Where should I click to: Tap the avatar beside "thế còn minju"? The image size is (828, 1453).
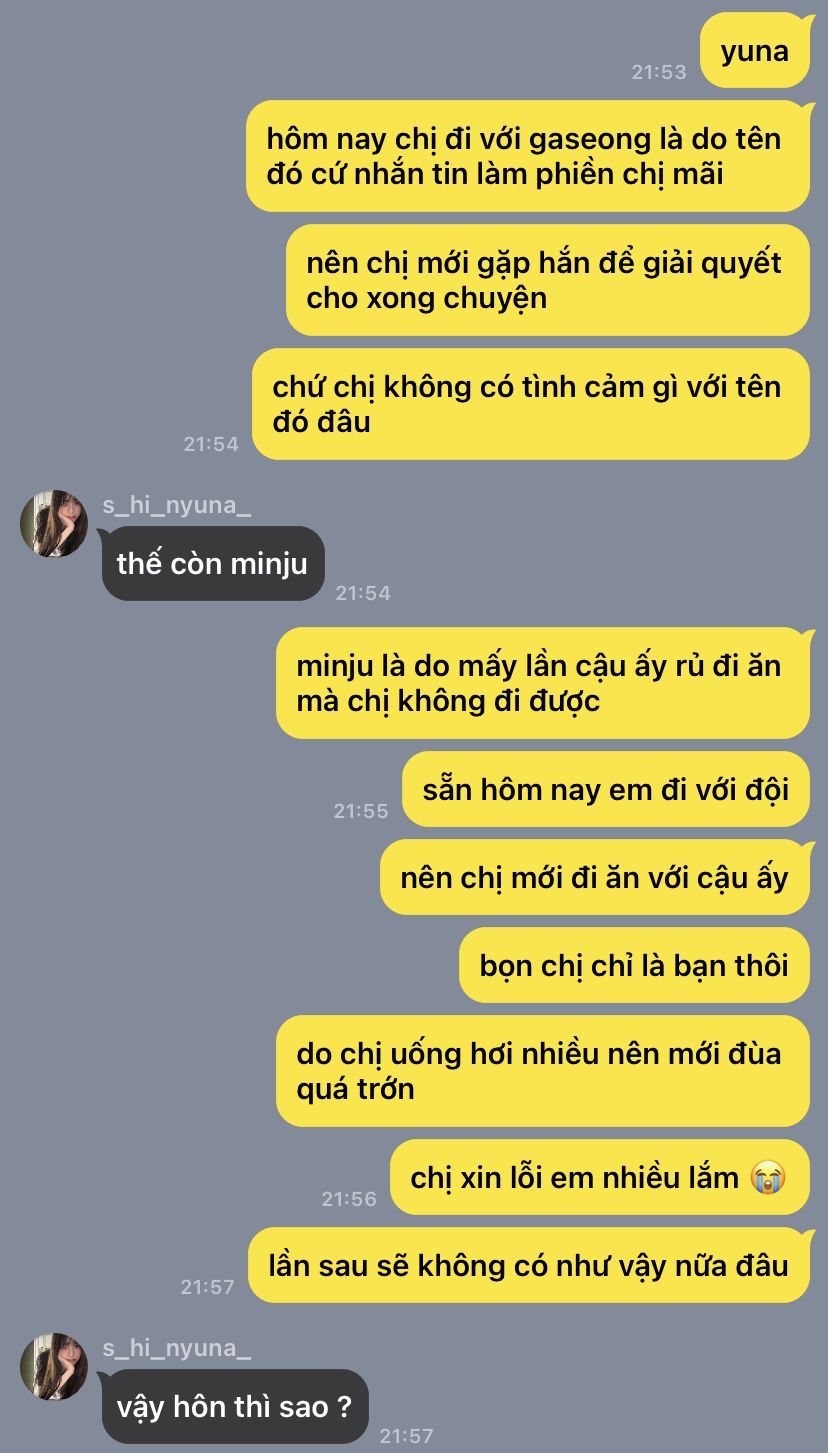54,523
